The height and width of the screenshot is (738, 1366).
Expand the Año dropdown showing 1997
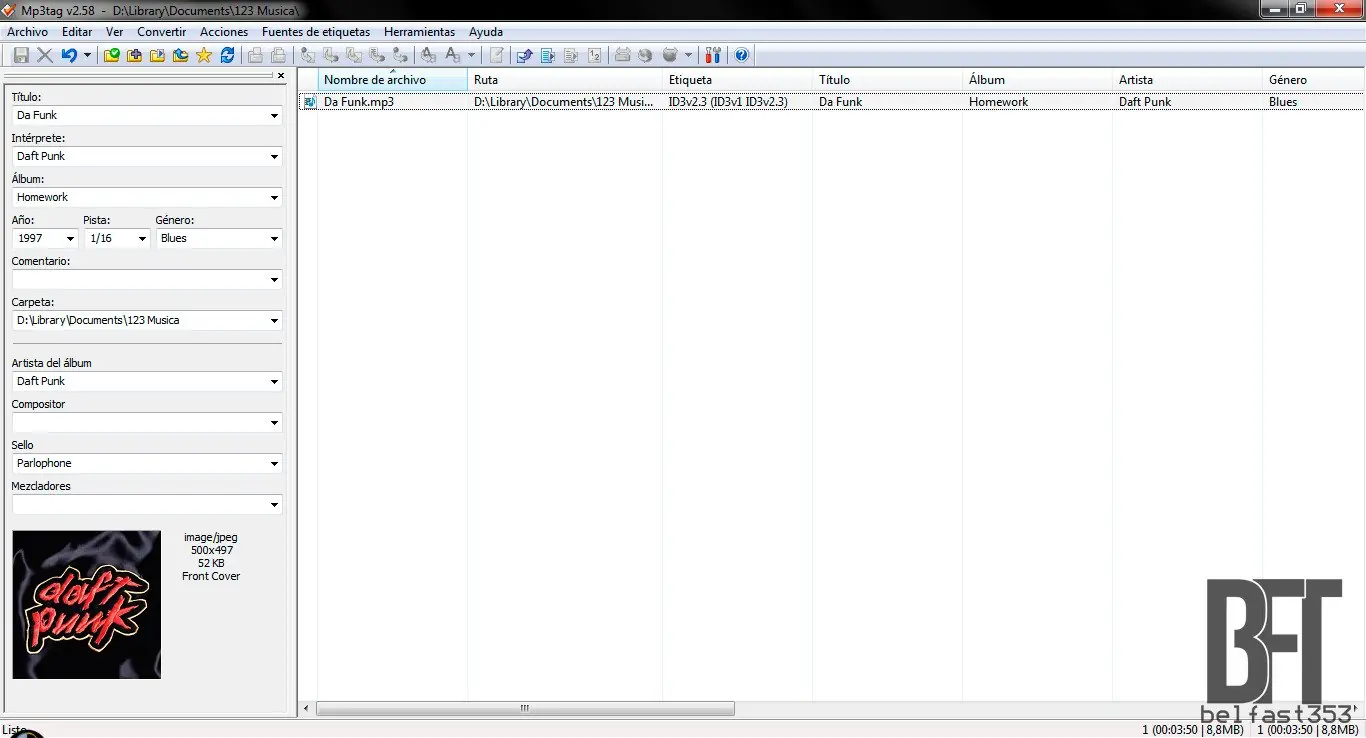coord(70,239)
